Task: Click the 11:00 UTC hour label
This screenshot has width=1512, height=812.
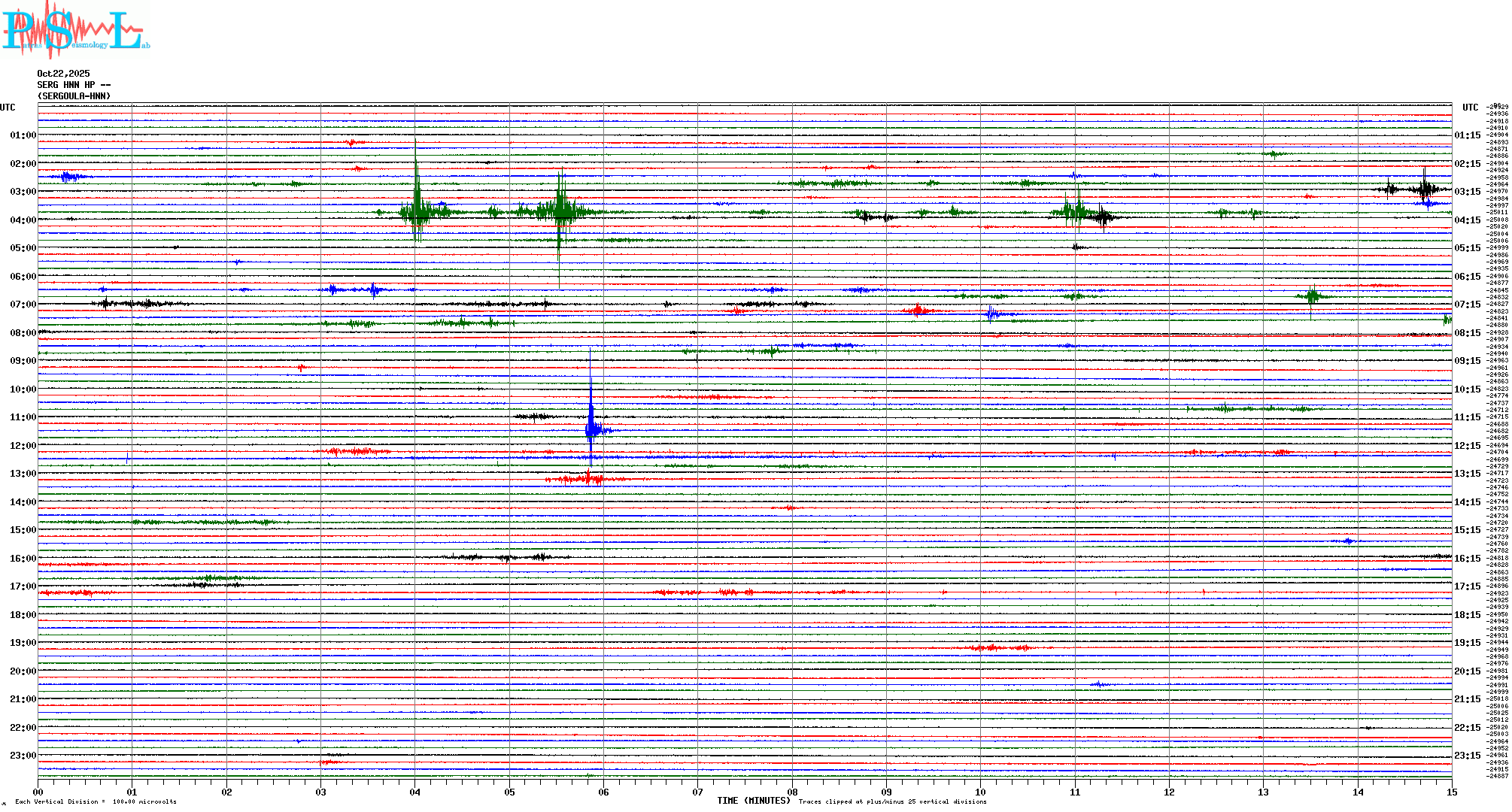Action: (x=23, y=417)
